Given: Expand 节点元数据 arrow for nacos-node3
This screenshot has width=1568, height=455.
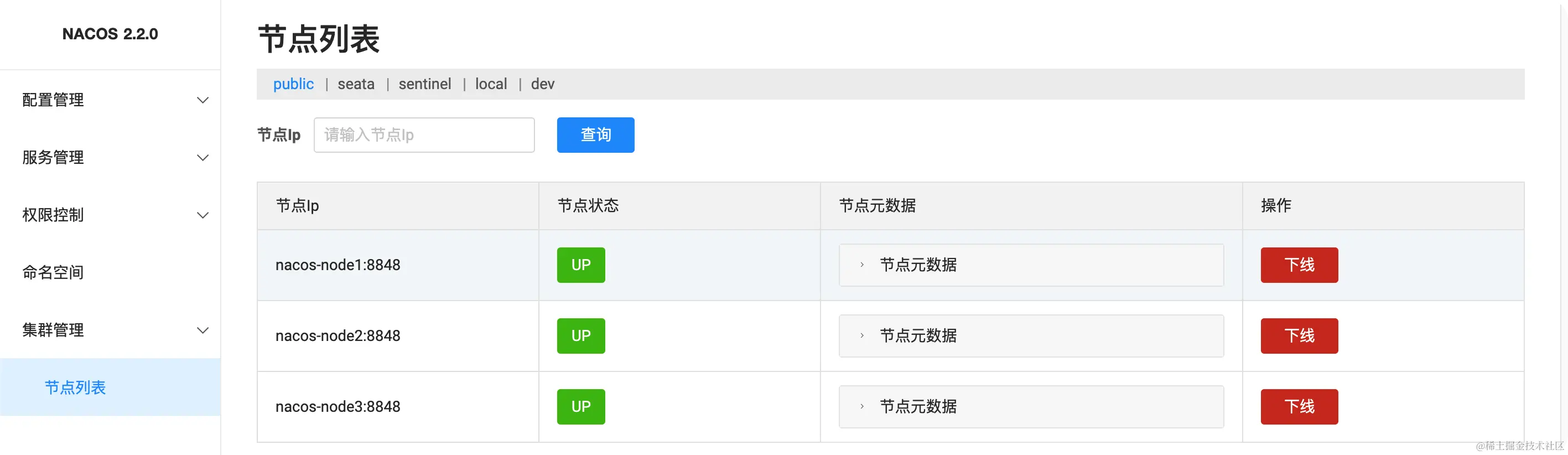Looking at the screenshot, I should 862,406.
